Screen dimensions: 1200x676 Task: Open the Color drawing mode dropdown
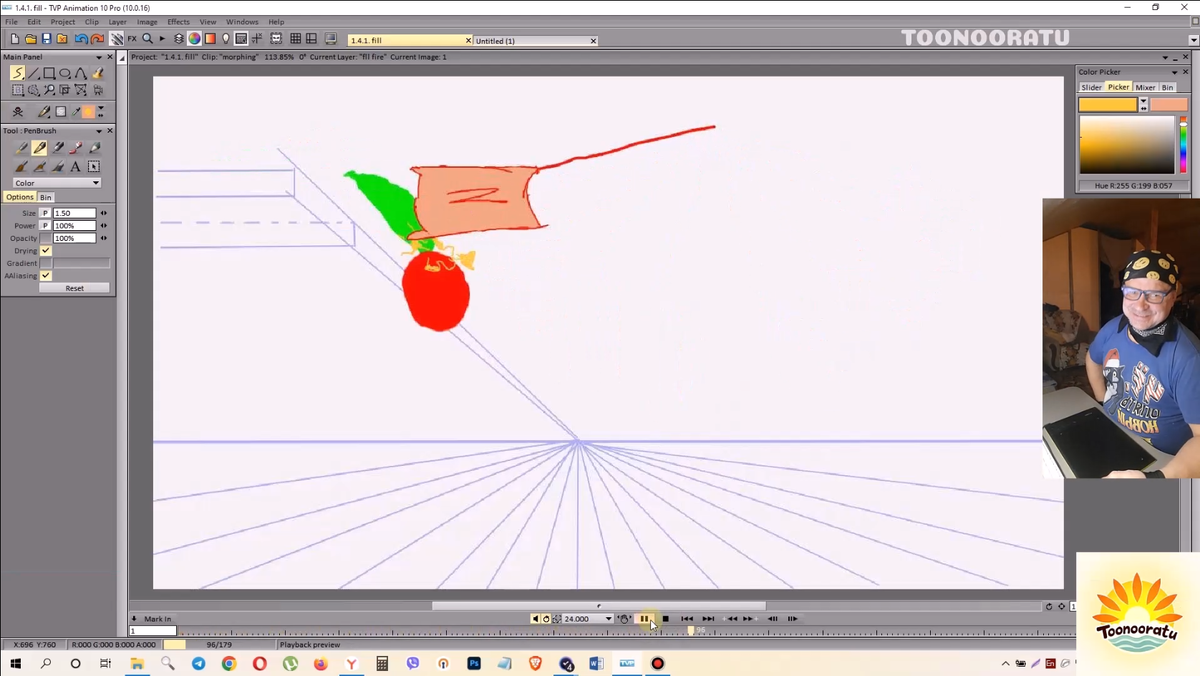(57, 183)
